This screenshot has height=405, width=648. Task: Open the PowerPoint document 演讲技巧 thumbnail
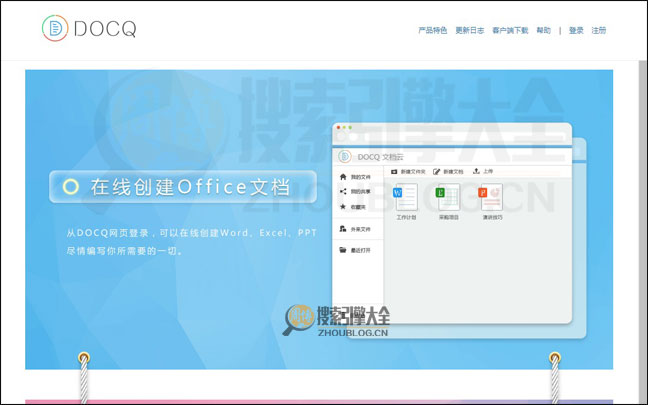point(491,197)
